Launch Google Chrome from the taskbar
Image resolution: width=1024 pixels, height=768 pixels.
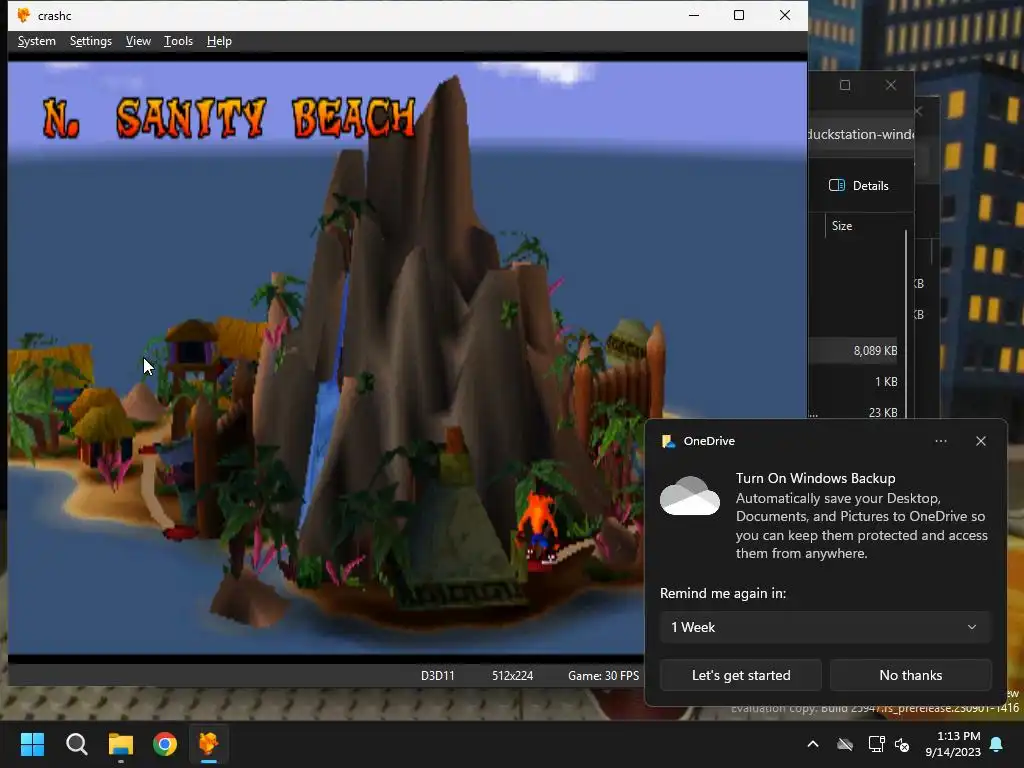165,744
